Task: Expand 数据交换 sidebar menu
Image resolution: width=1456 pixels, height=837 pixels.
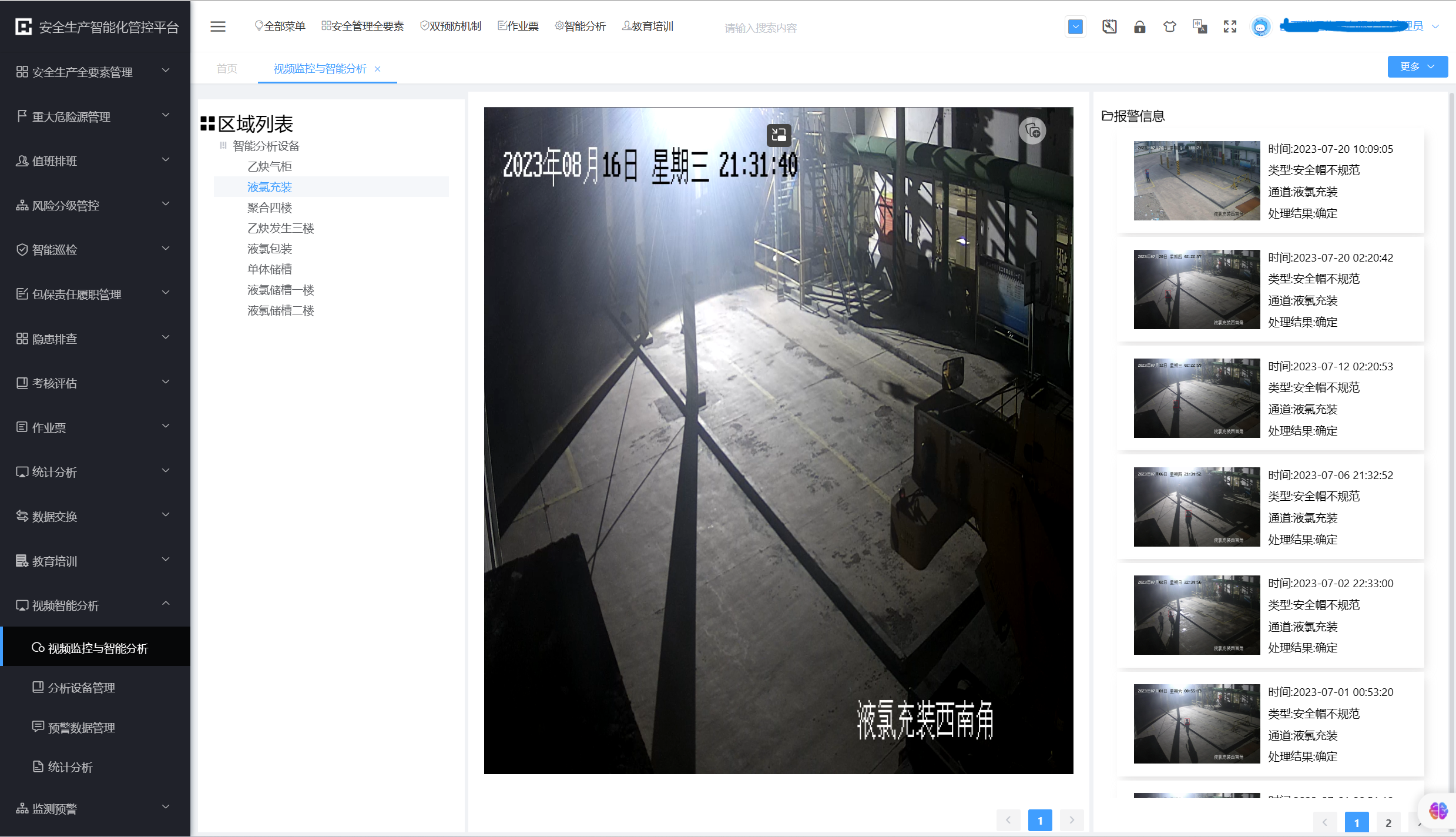Action: tap(95, 516)
